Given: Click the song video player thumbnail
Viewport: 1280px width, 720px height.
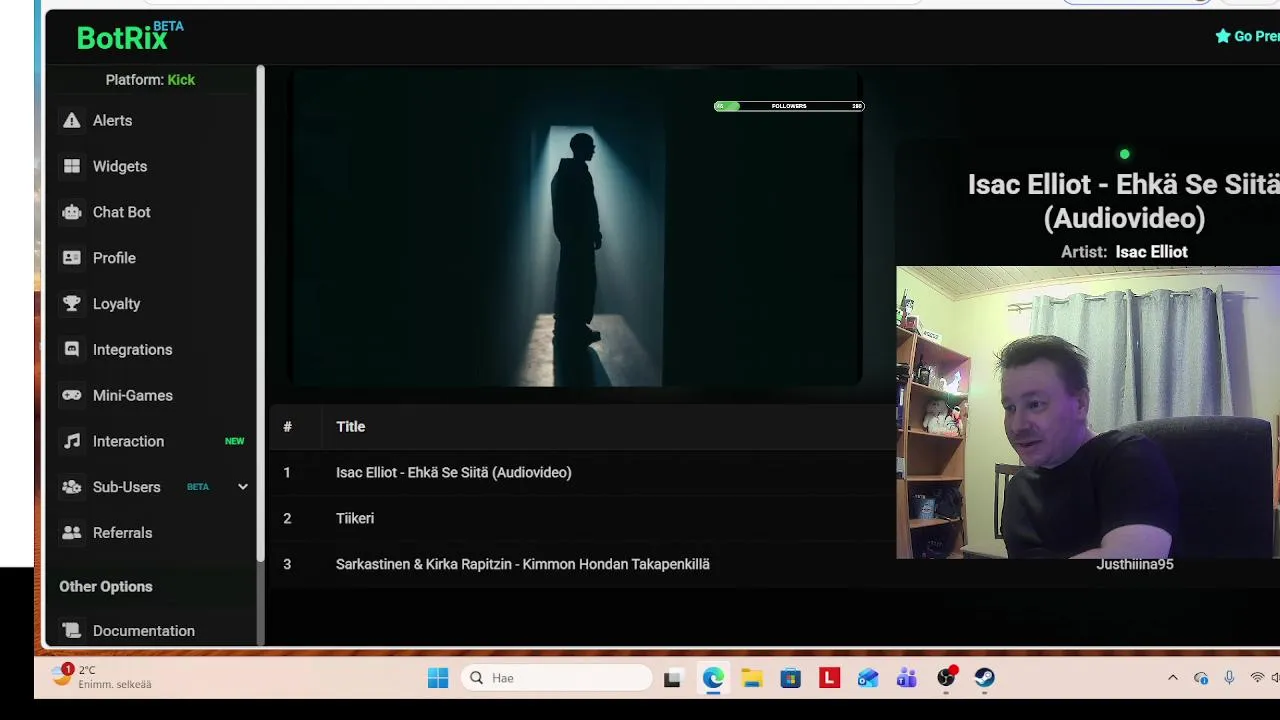Looking at the screenshot, I should pyautogui.click(x=577, y=228).
